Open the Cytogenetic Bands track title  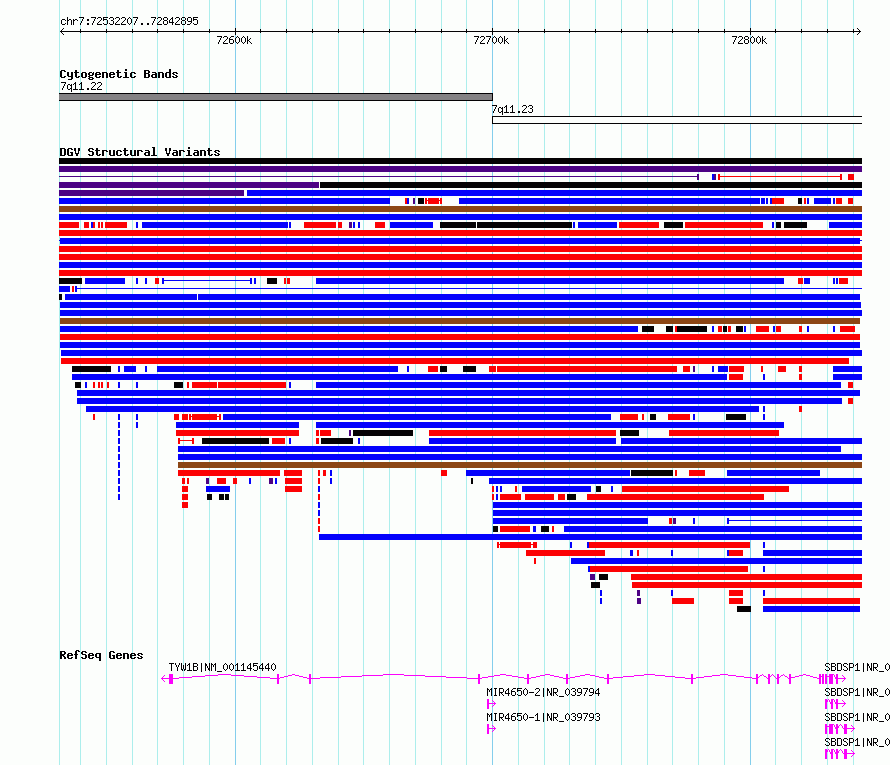pos(119,74)
